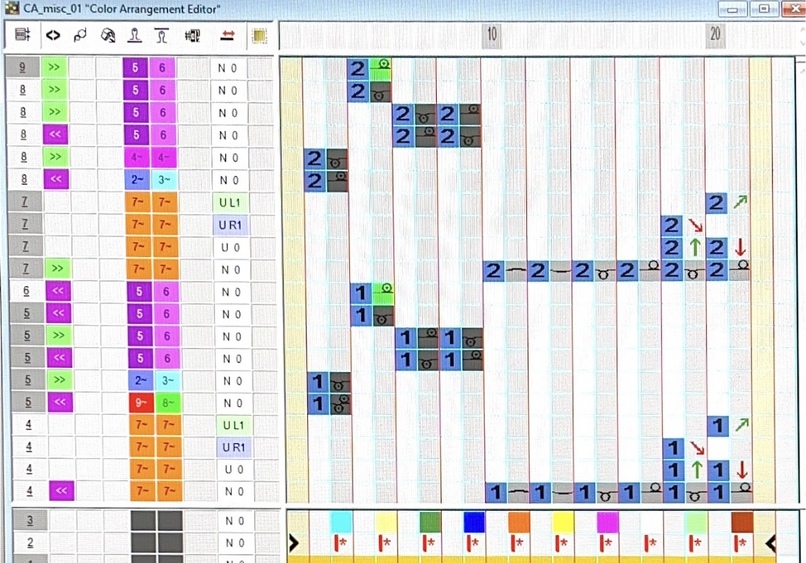Viewport: 806px width, 563px height.
Task: Click the 'U L1' cell in row 7
Action: 230,202
